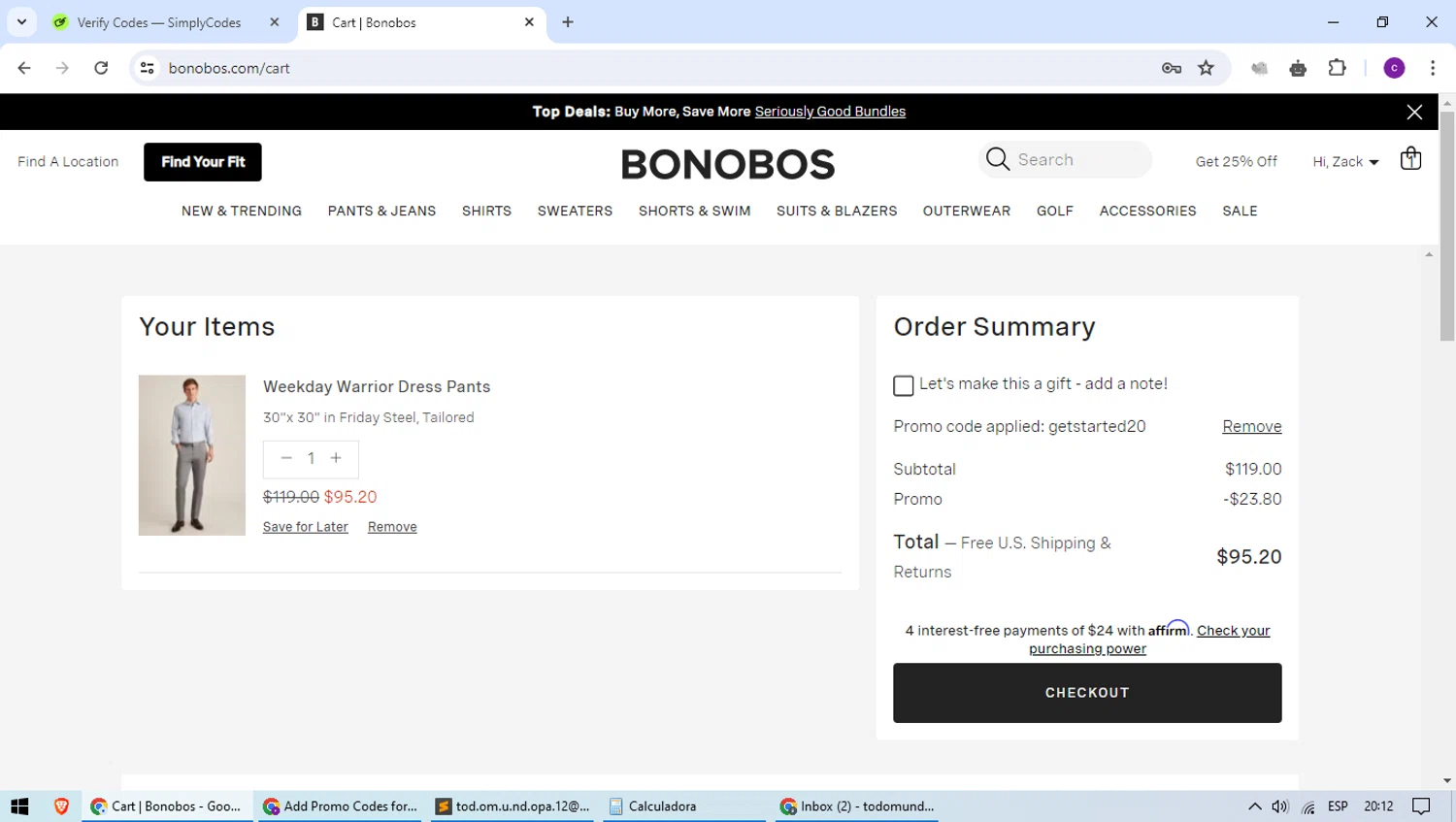This screenshot has width=1456, height=822.
Task: Open the GOLF menu
Action: click(1055, 211)
